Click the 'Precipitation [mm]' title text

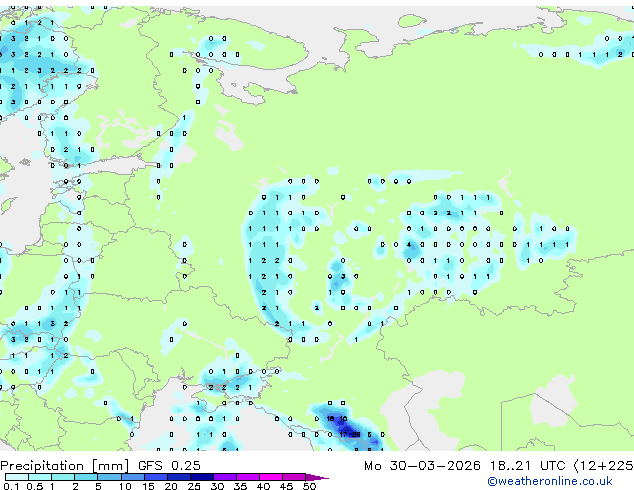coord(65,466)
